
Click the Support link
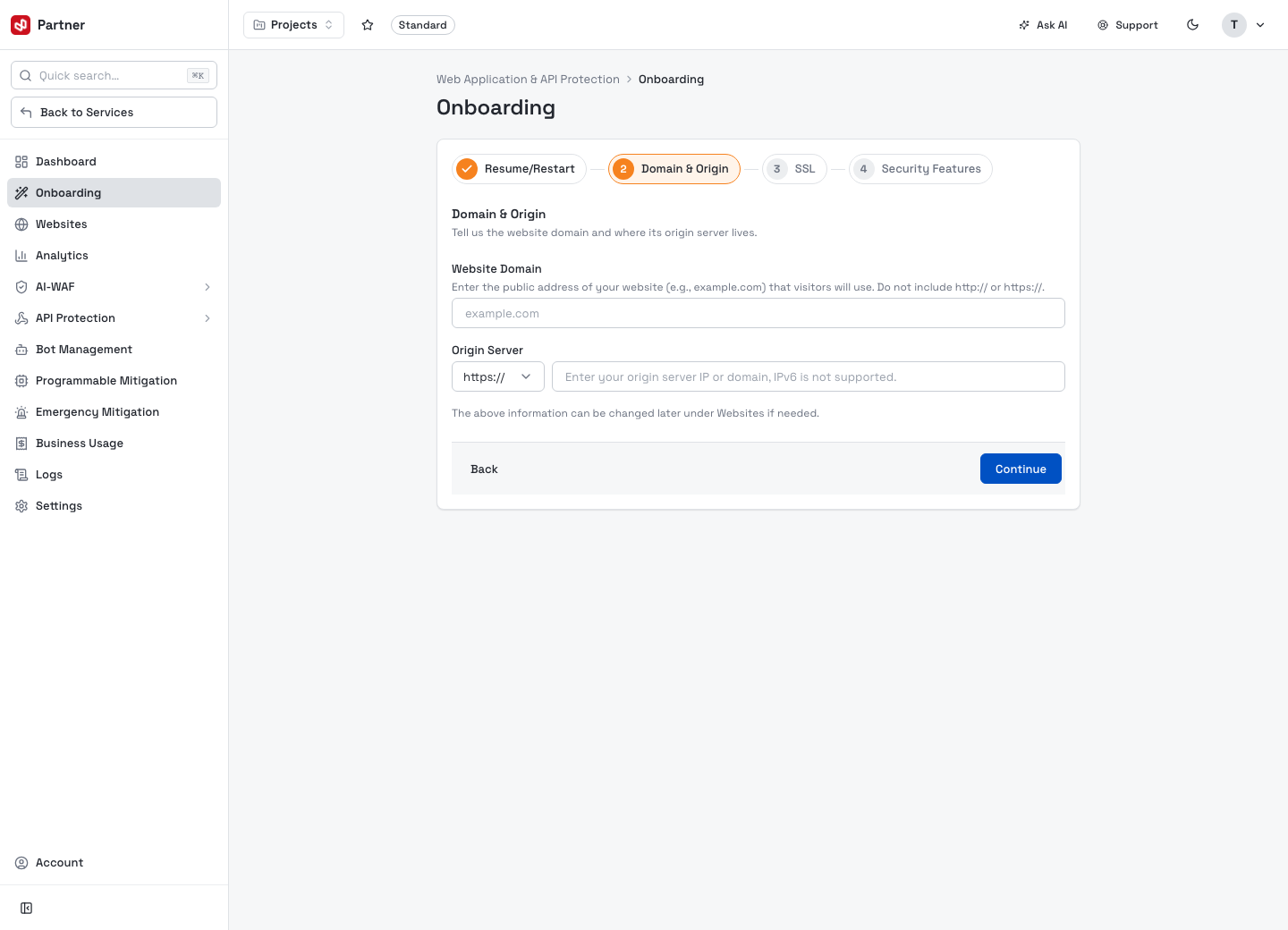point(1128,25)
